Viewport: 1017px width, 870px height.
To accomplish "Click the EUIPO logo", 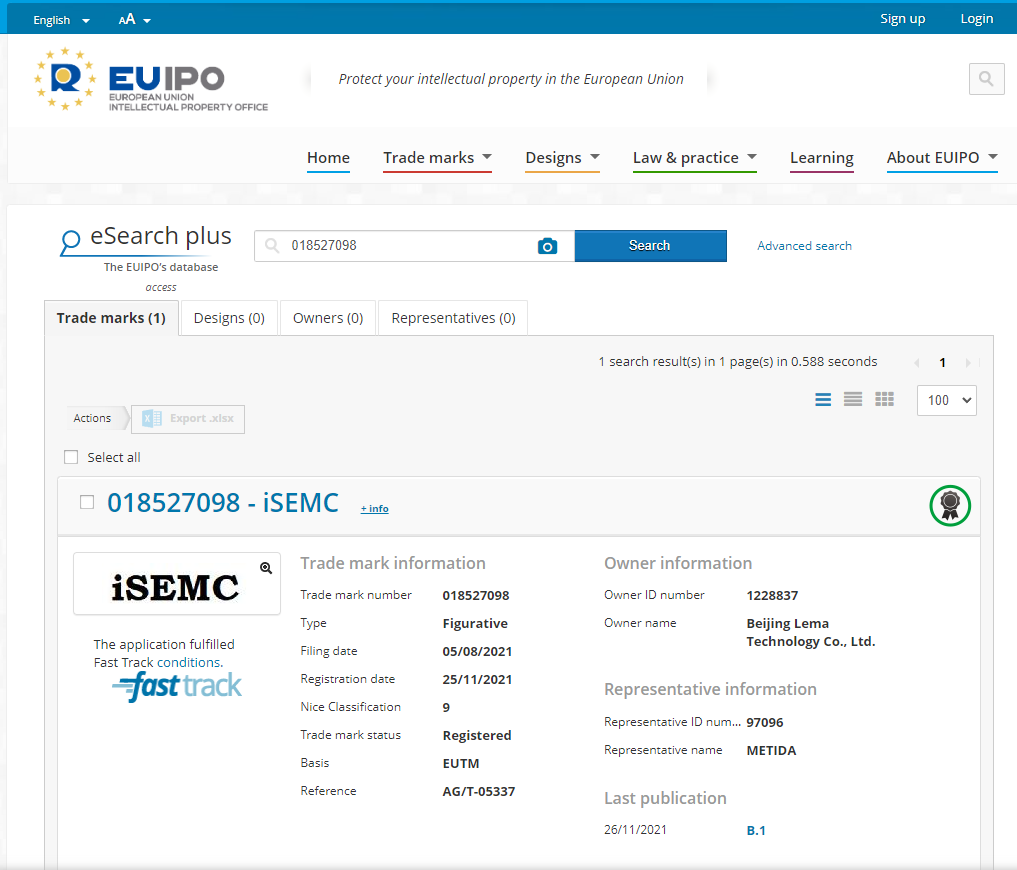I will pyautogui.click(x=151, y=79).
